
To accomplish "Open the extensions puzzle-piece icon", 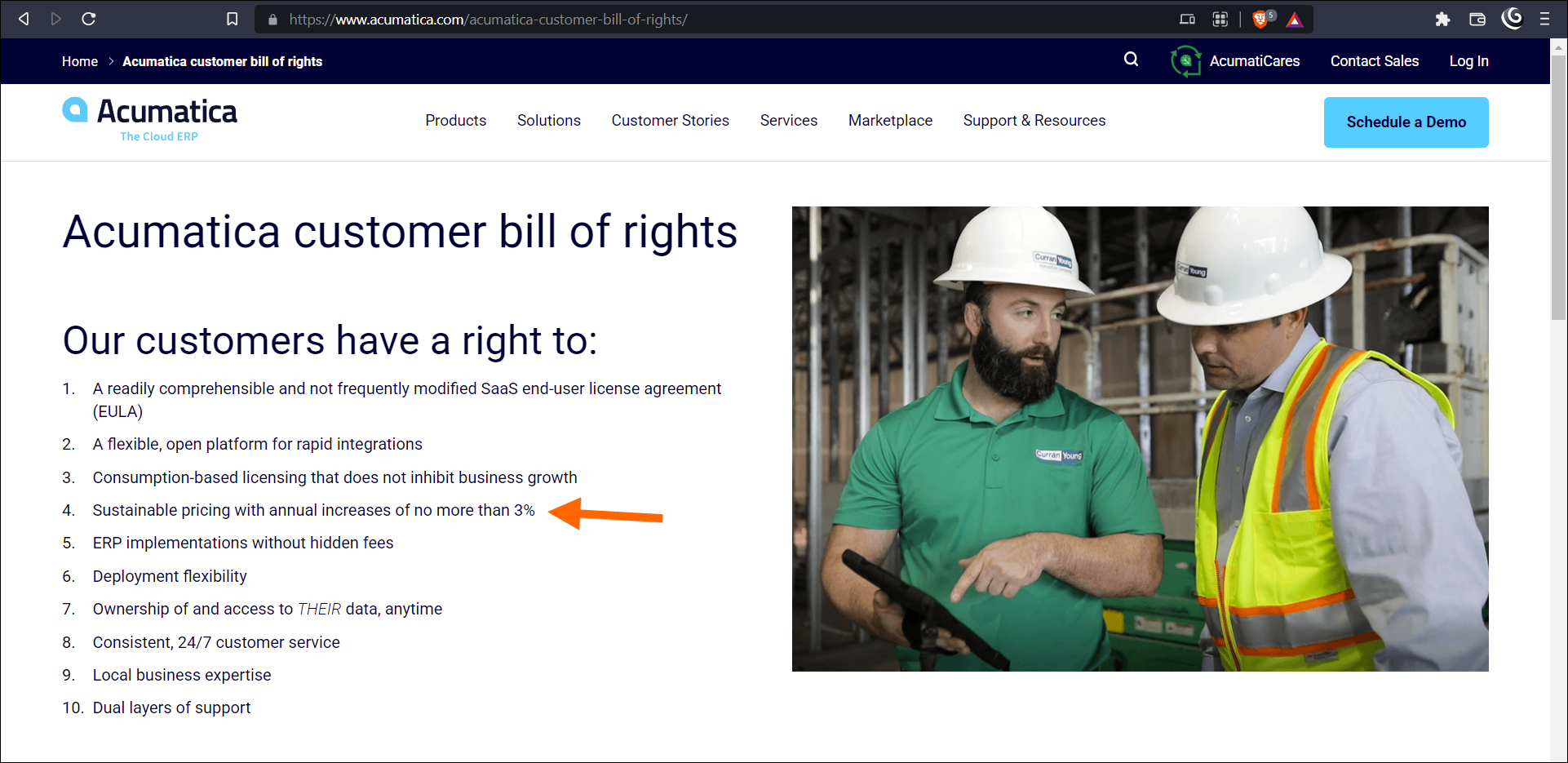I will tap(1442, 19).
